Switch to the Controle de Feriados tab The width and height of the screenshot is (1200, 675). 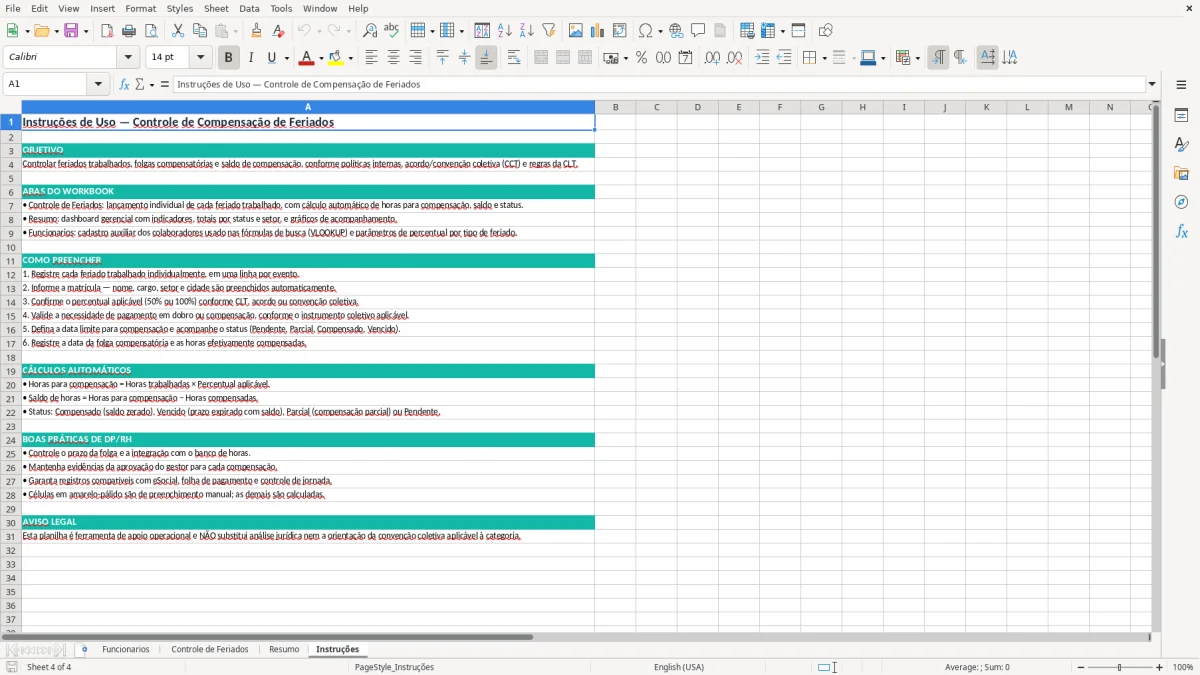pos(210,650)
